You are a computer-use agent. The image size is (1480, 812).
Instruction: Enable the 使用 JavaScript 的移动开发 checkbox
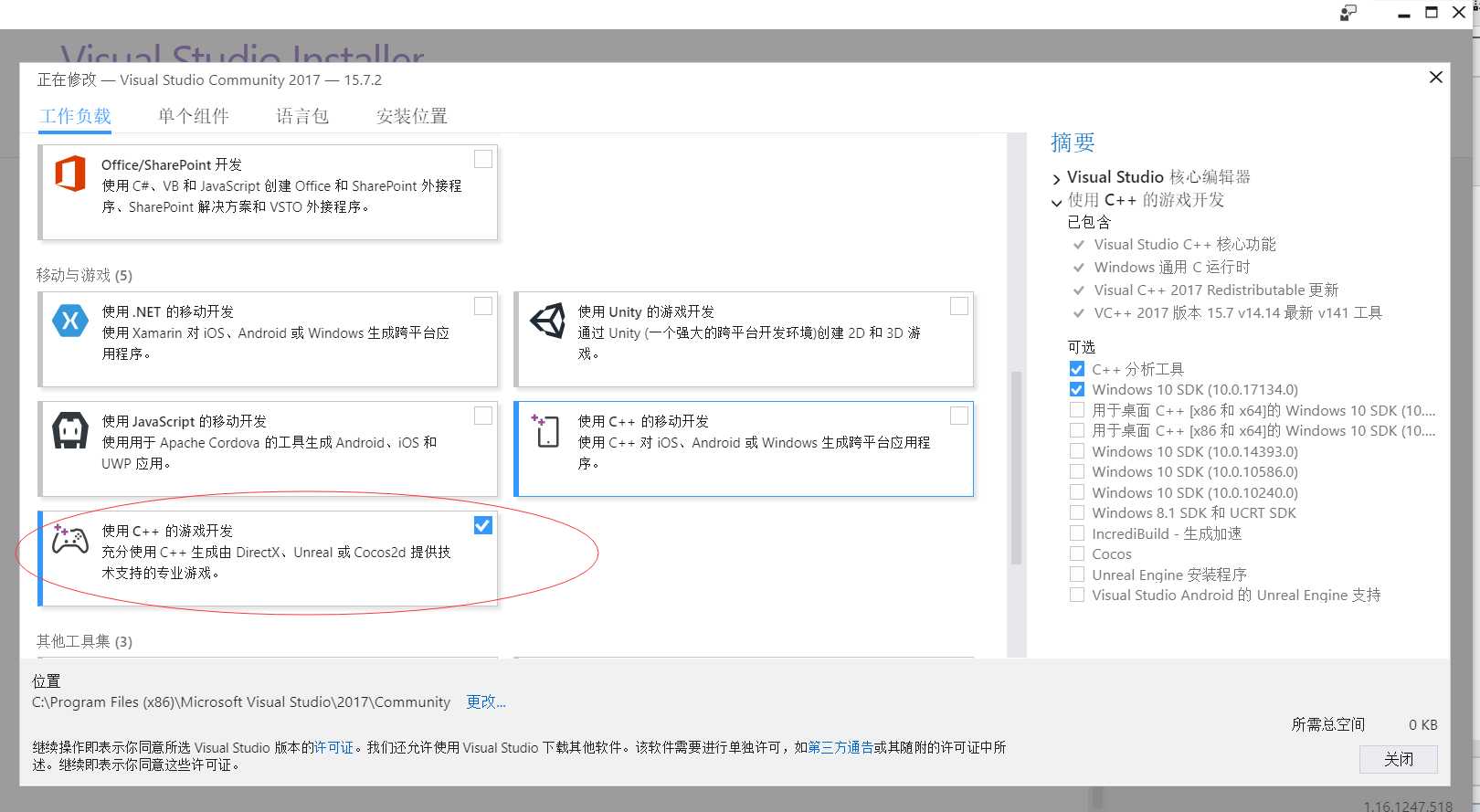(483, 416)
